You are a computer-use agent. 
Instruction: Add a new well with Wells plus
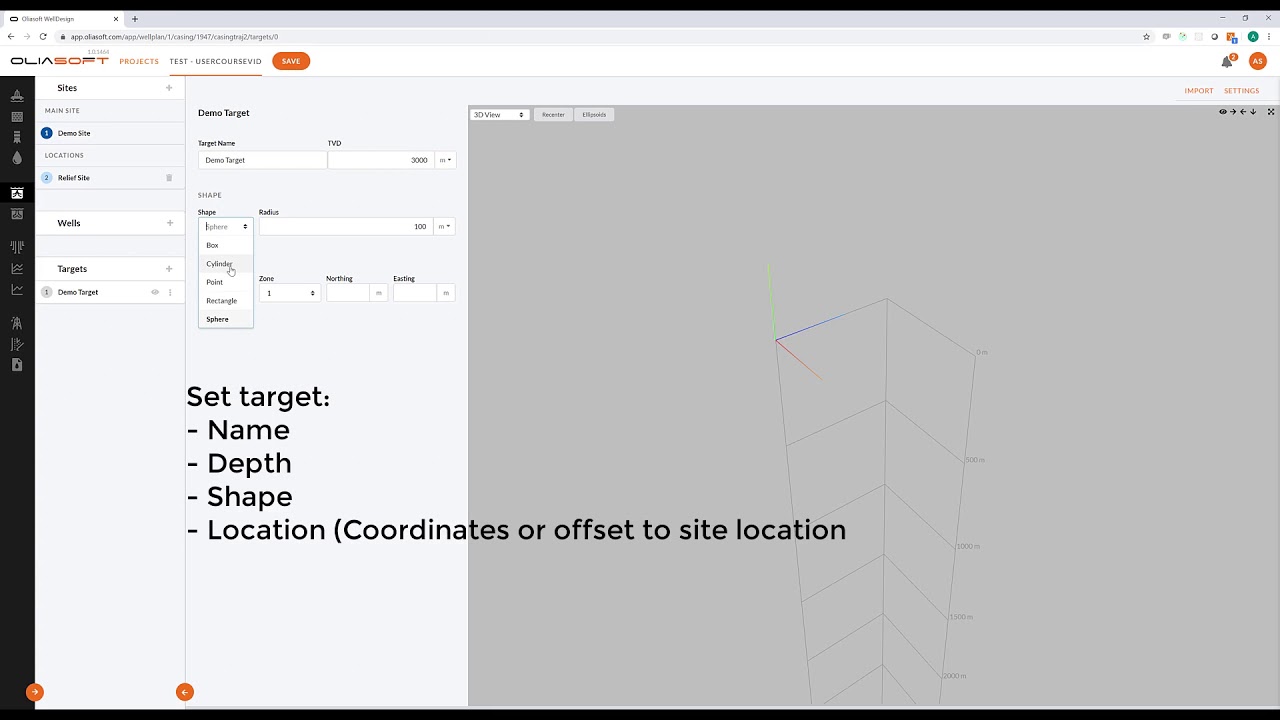[169, 223]
